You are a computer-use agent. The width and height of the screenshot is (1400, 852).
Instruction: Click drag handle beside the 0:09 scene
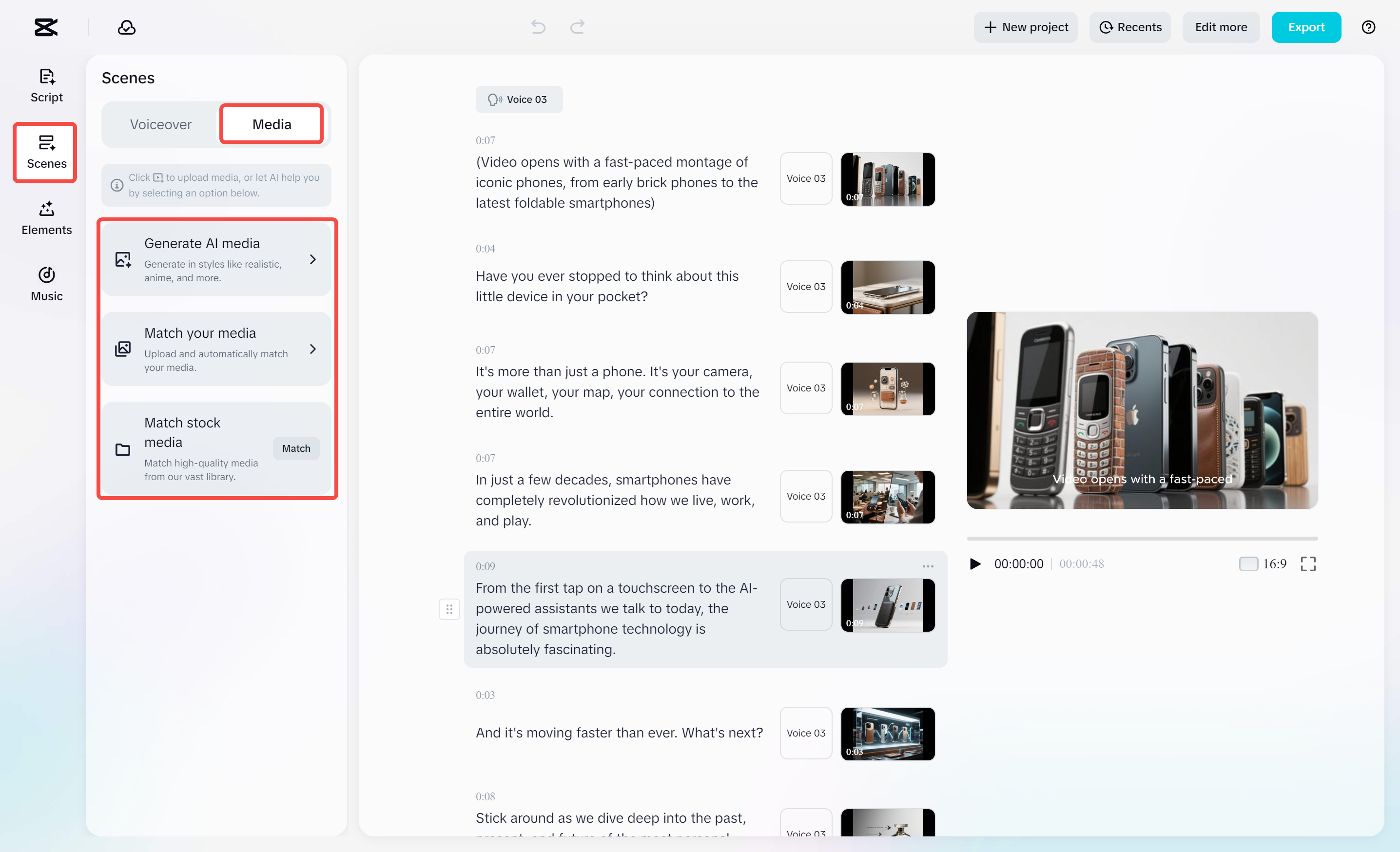click(449, 609)
